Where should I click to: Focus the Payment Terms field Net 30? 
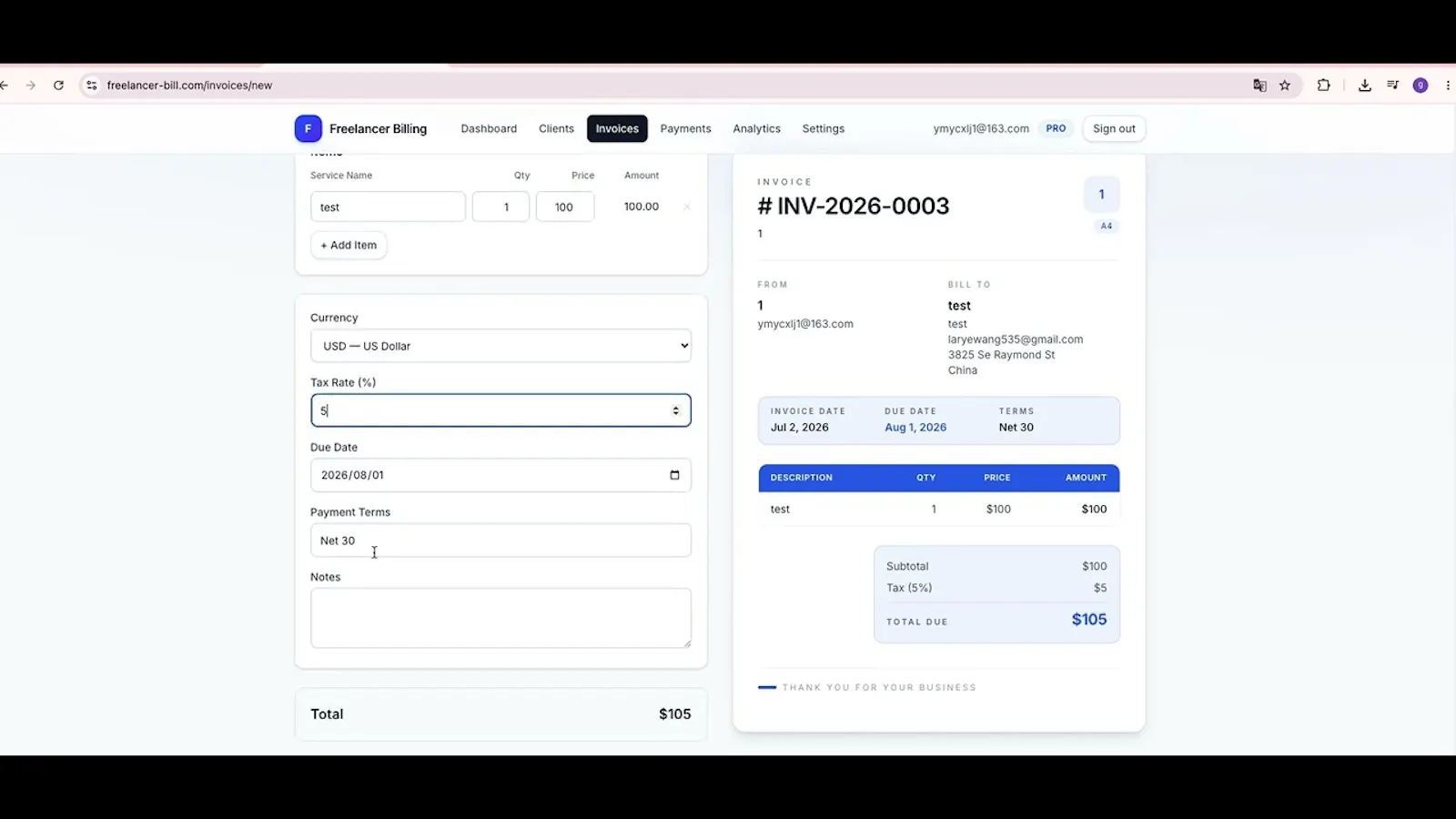tap(500, 541)
